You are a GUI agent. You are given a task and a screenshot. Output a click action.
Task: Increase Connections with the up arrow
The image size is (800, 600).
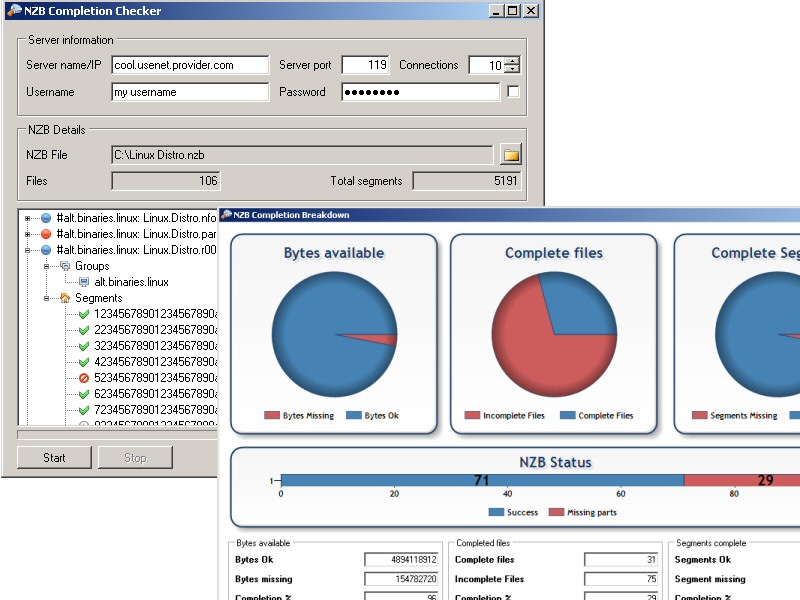point(512,61)
